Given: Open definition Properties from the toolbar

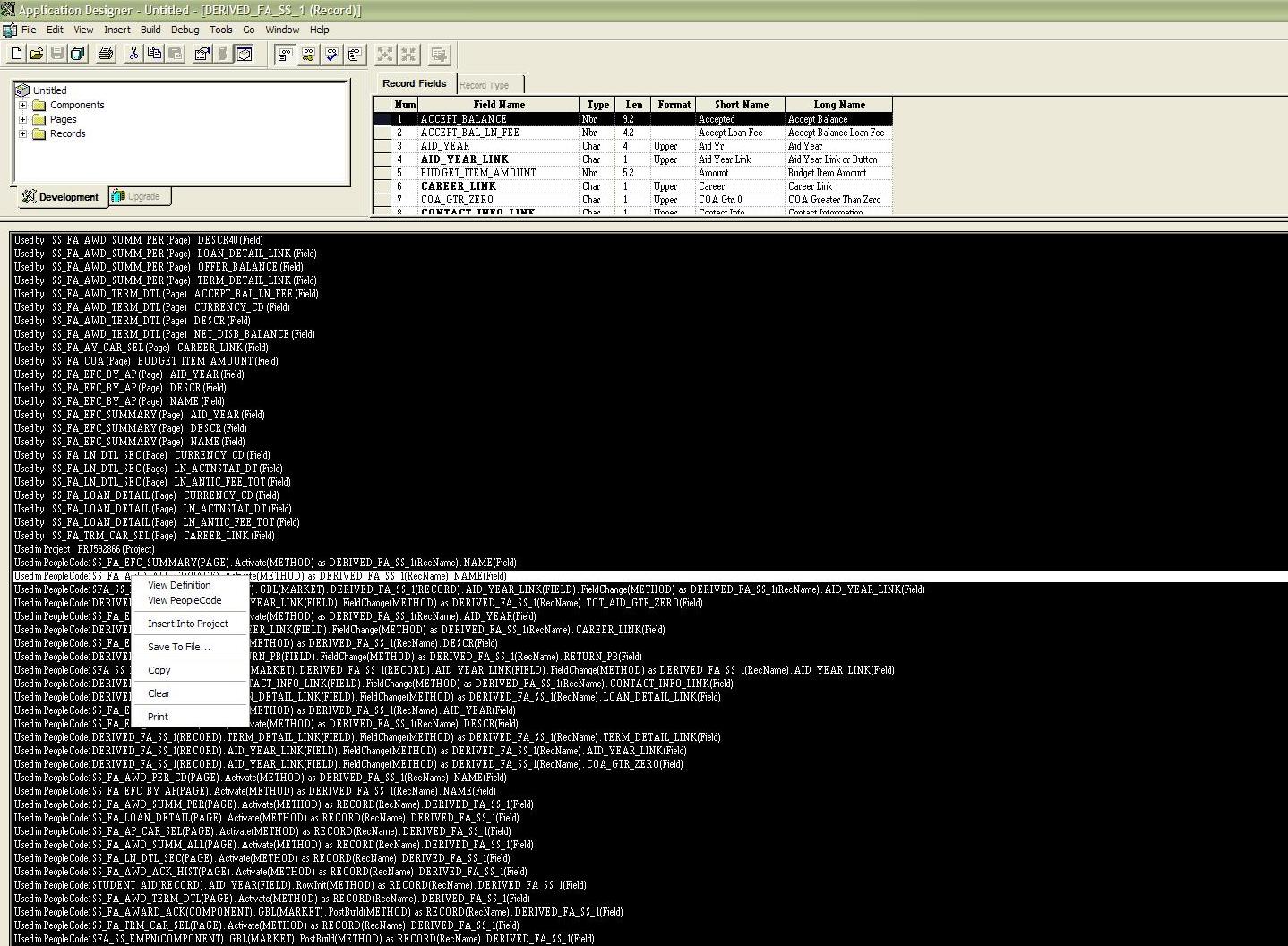Looking at the screenshot, I should click(202, 54).
